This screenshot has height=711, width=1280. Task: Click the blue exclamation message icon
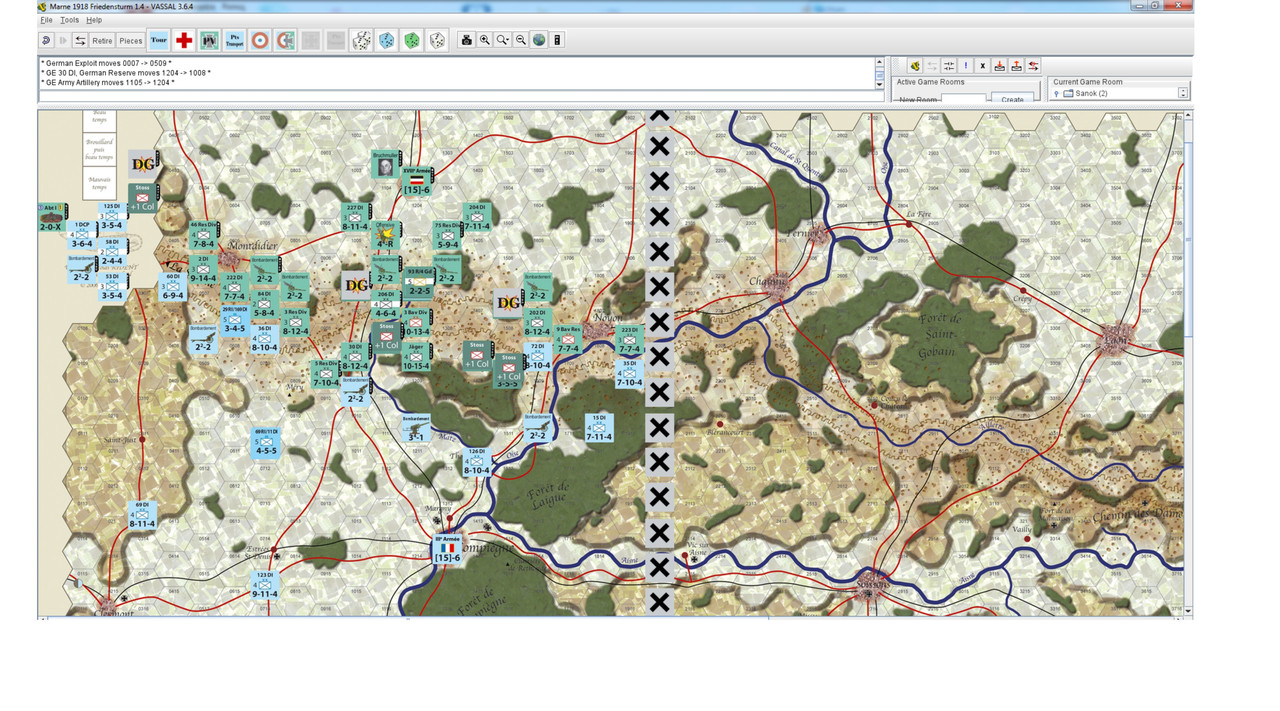tap(966, 66)
